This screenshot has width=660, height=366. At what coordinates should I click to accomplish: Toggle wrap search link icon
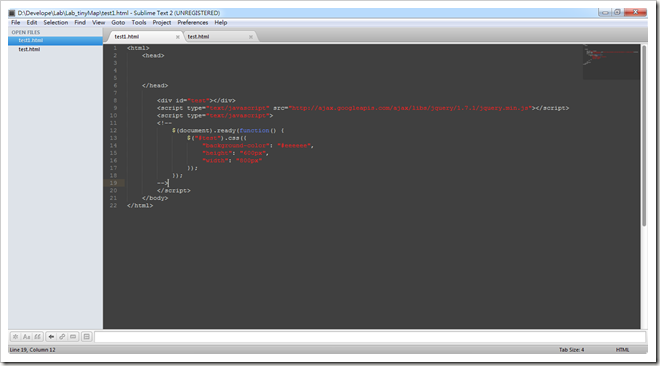click(62, 337)
